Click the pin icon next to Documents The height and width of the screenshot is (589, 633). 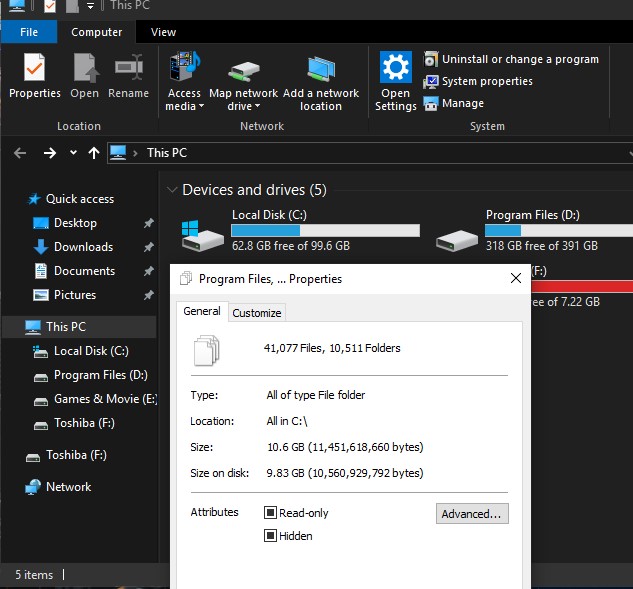(149, 271)
